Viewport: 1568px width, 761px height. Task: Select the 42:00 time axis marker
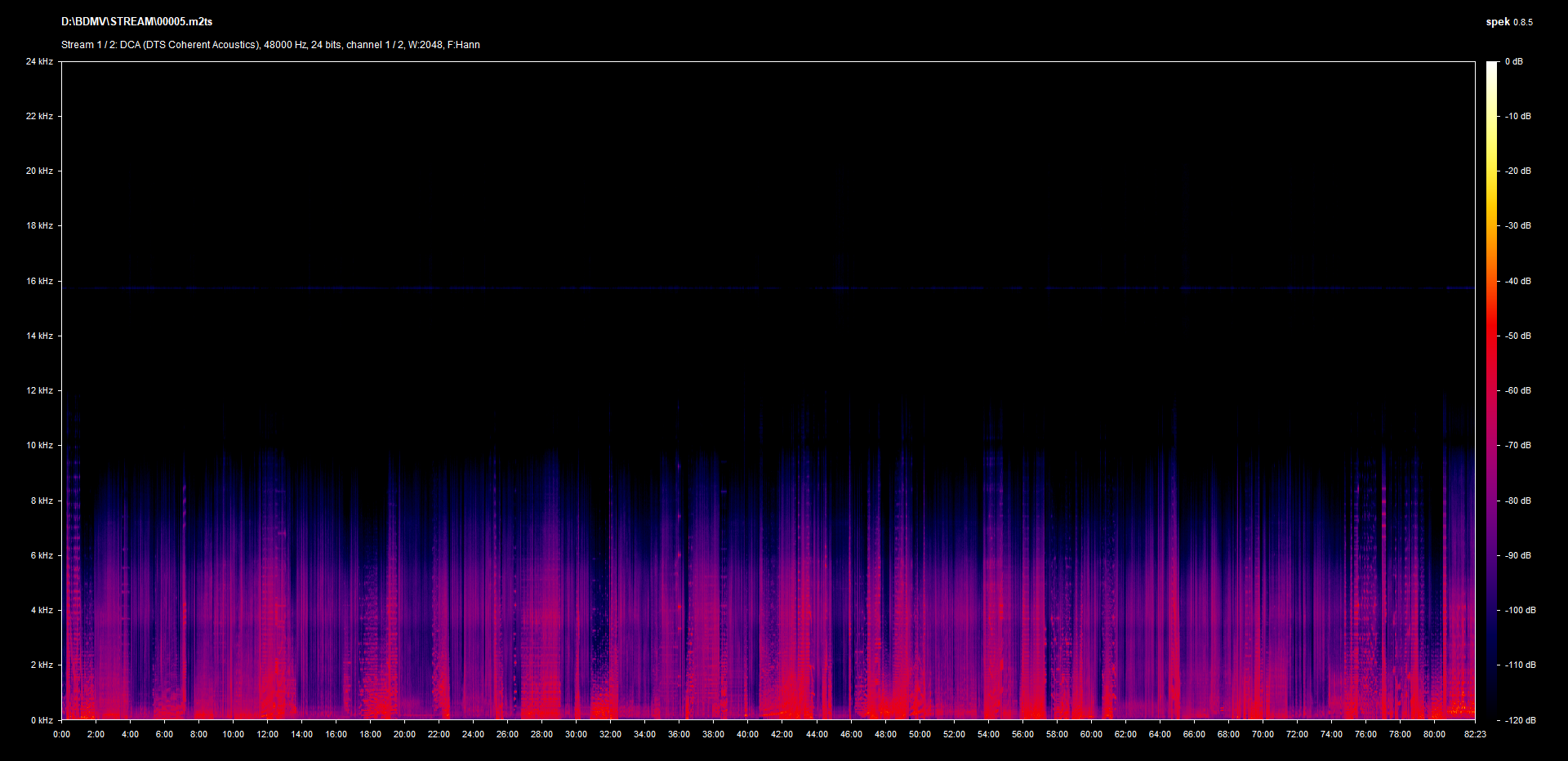coord(782,734)
